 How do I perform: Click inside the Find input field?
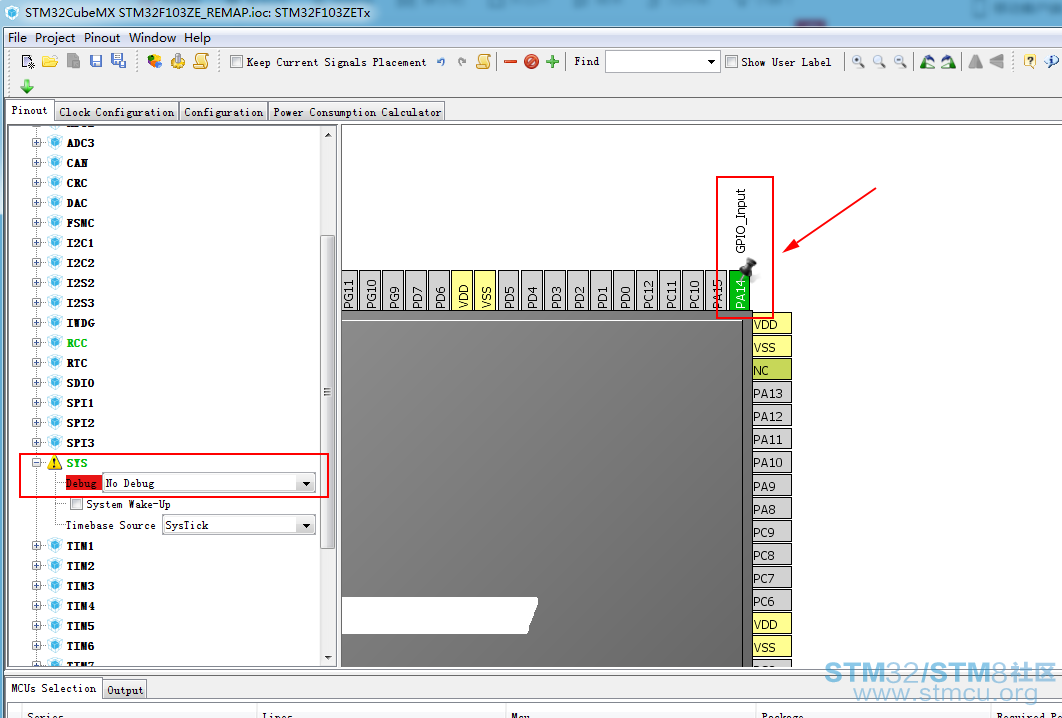coord(655,62)
